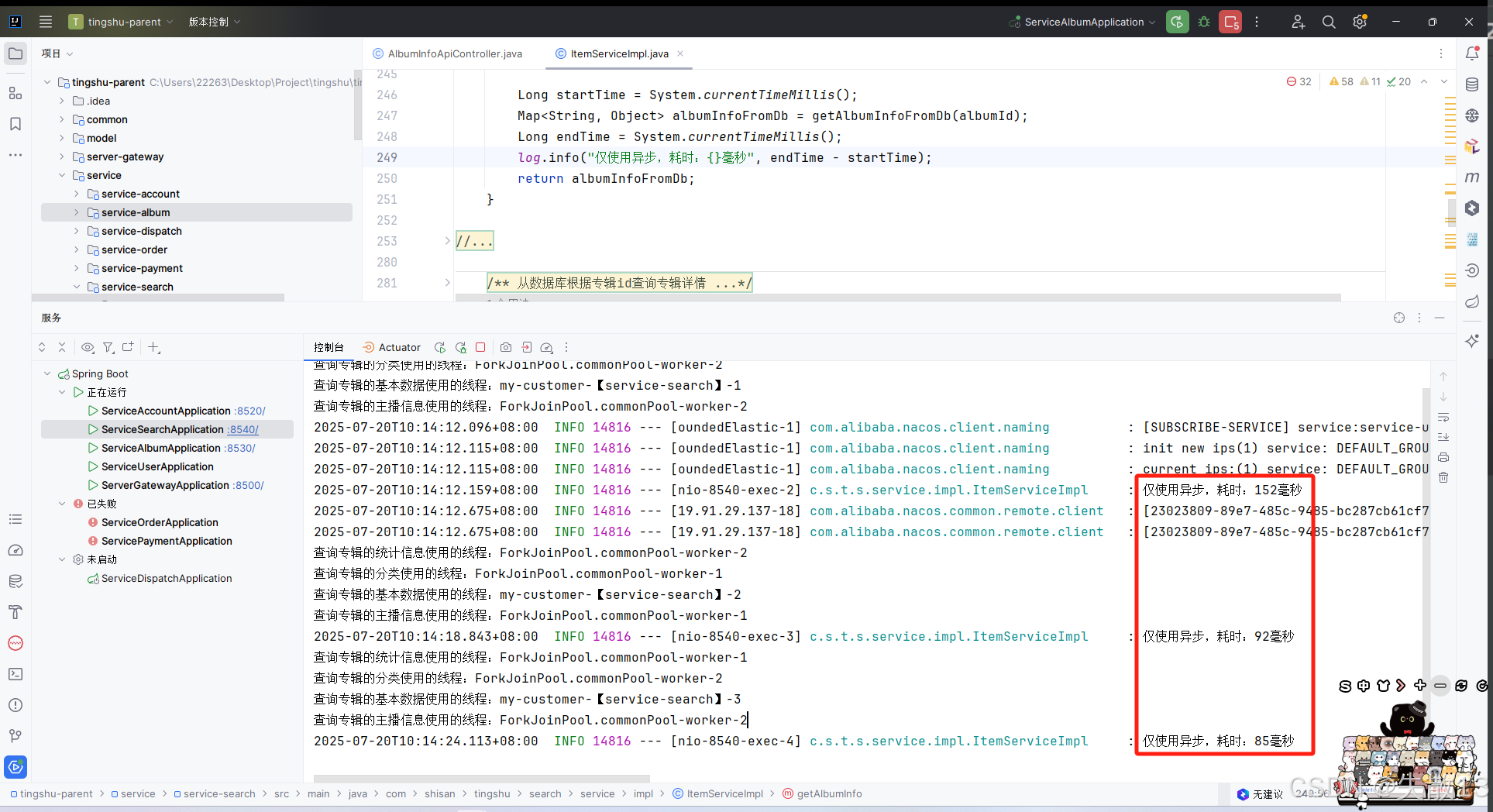
Task: Print console output using the printer icon
Action: tap(1443, 457)
